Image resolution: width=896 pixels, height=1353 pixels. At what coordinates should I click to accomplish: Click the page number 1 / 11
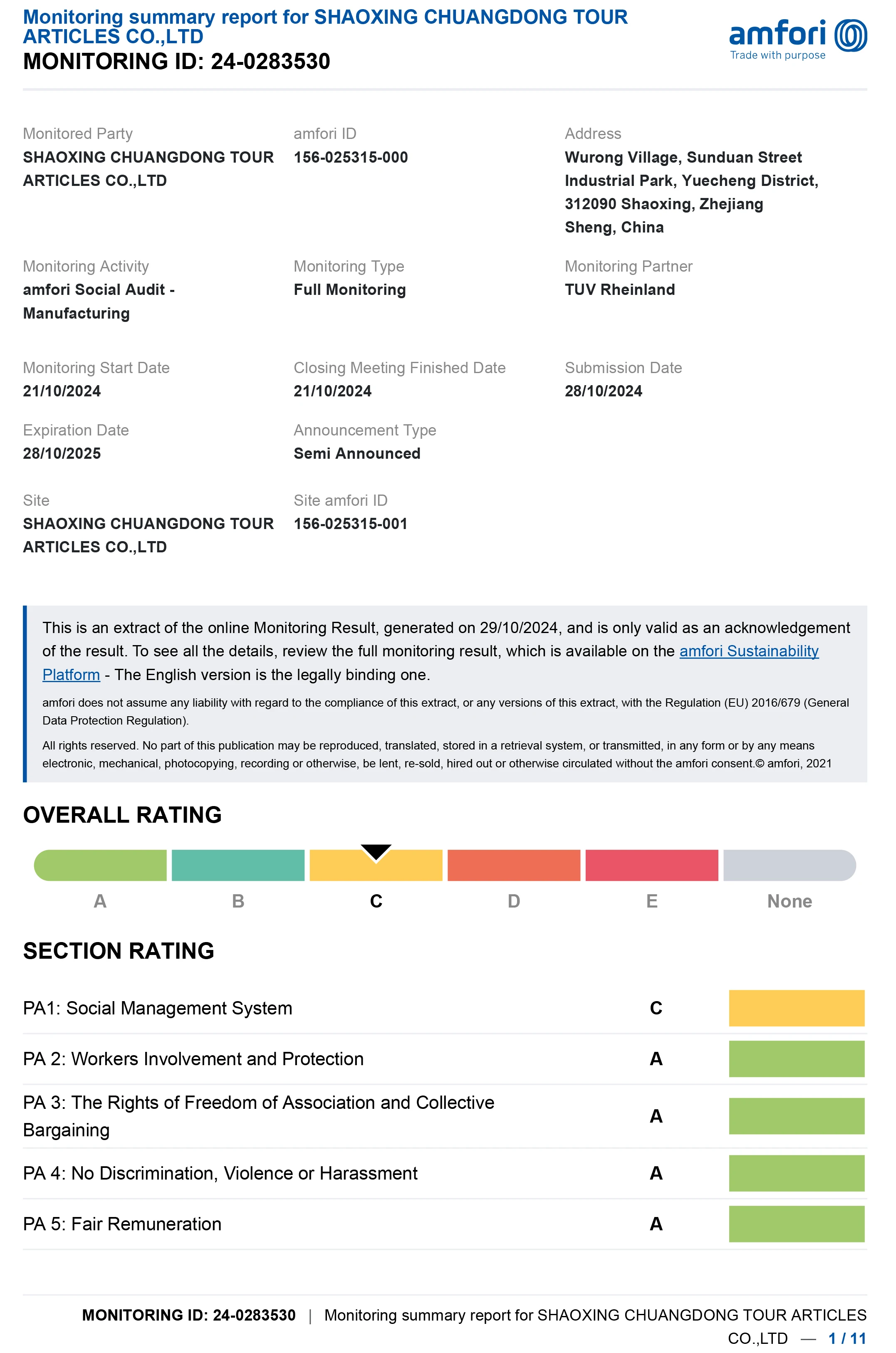tap(847, 1338)
